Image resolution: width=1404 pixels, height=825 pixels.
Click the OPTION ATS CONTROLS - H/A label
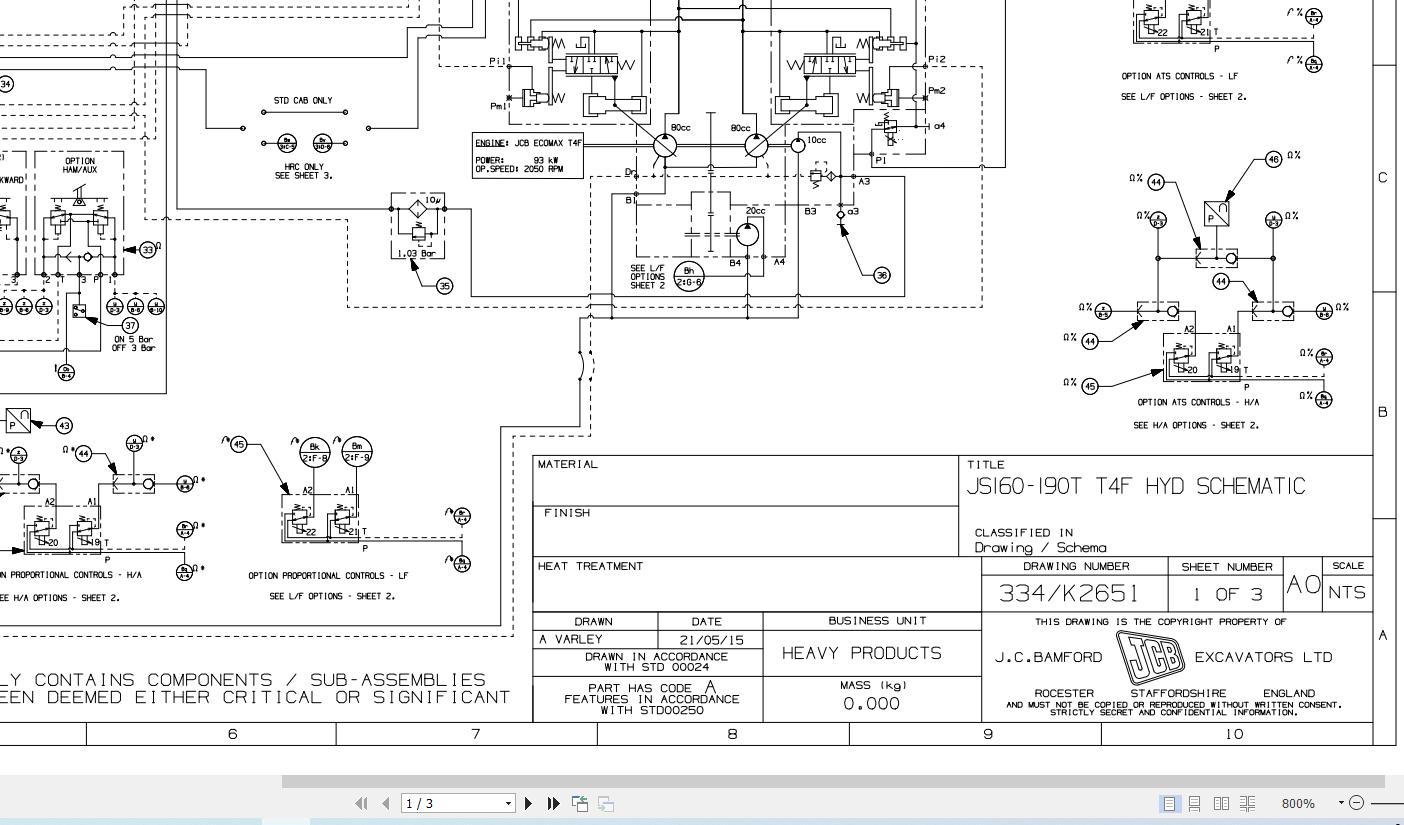(x=1198, y=402)
